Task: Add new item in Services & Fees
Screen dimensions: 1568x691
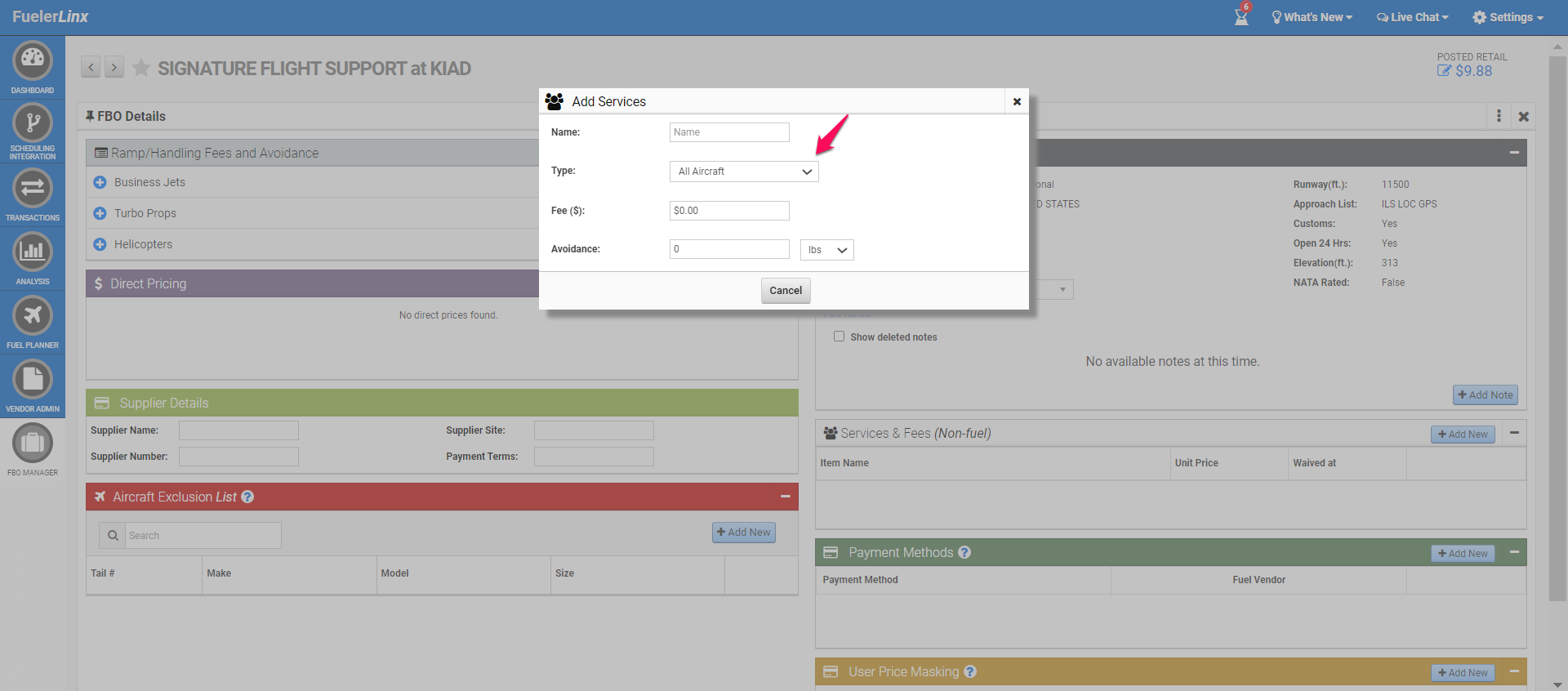Action: pos(1463,435)
